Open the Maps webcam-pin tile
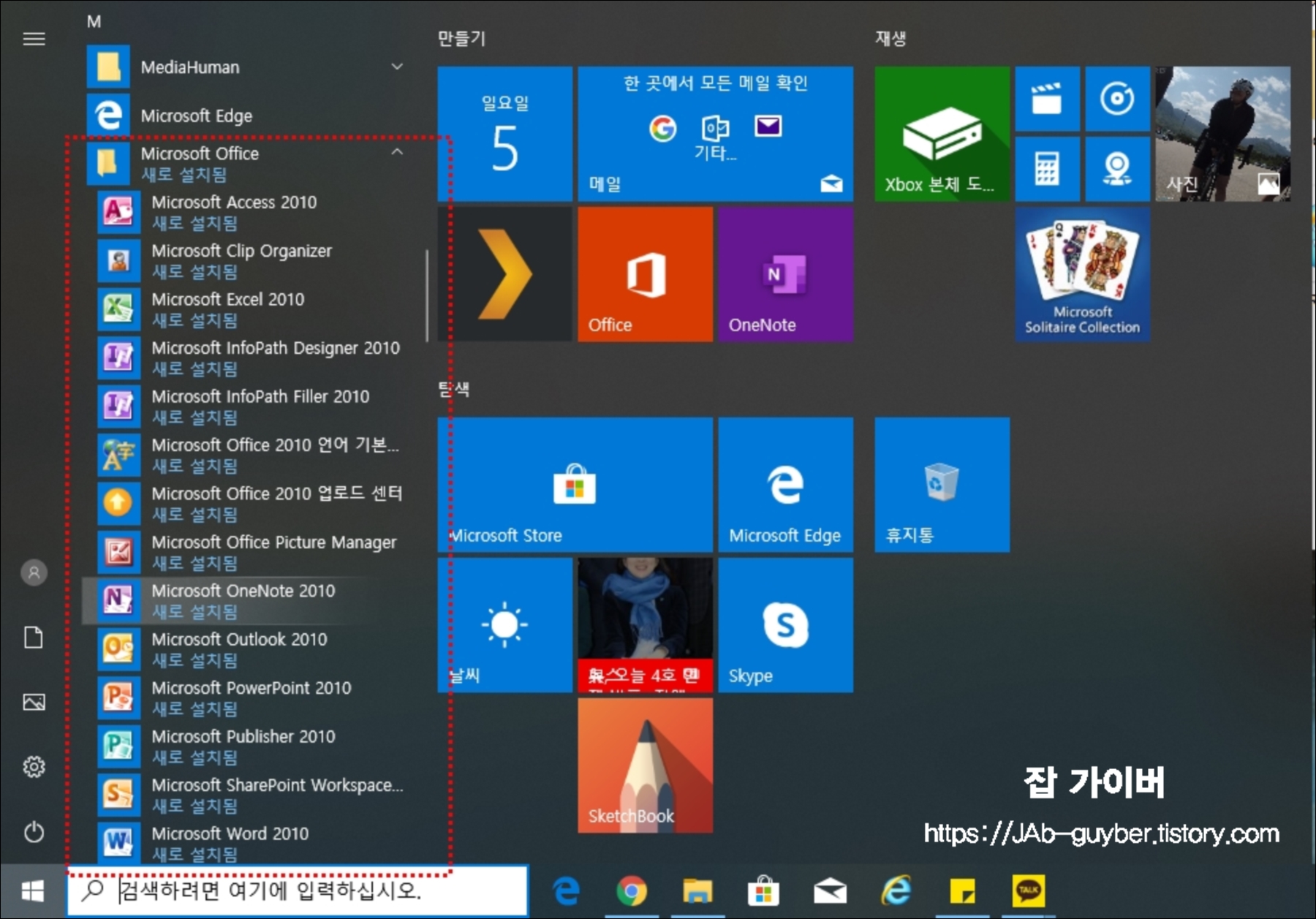This screenshot has width=1316, height=919. [1117, 169]
